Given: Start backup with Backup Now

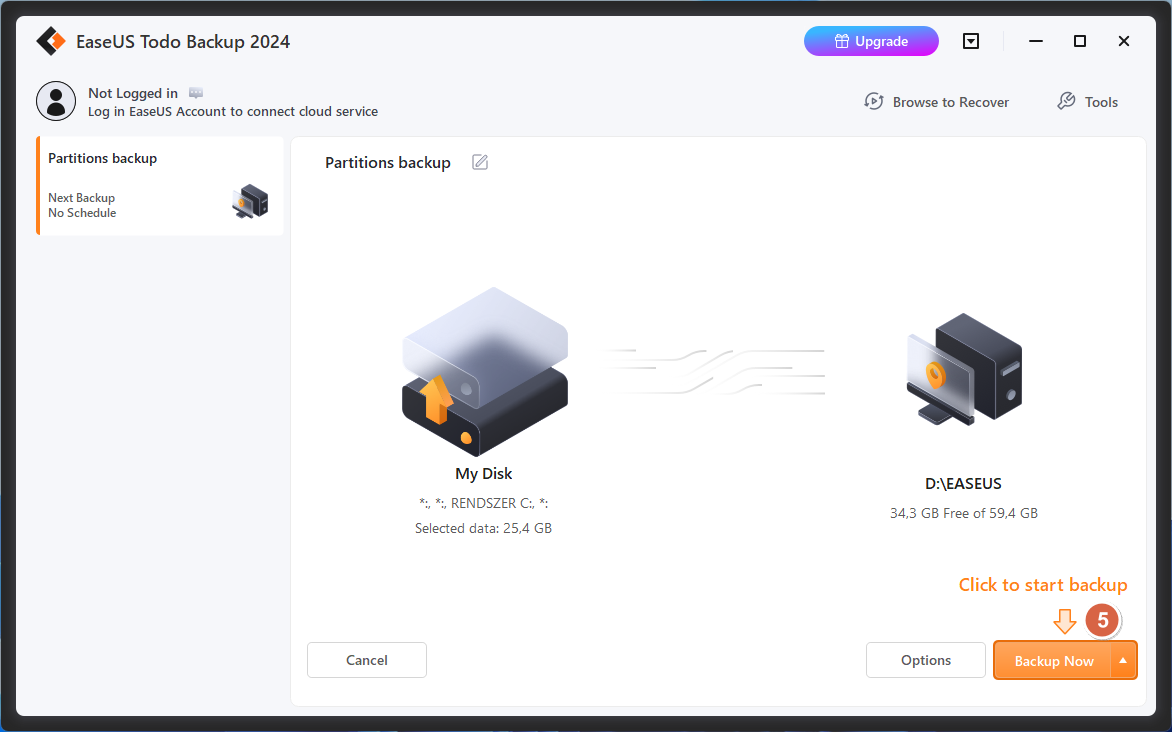Looking at the screenshot, I should [1053, 661].
